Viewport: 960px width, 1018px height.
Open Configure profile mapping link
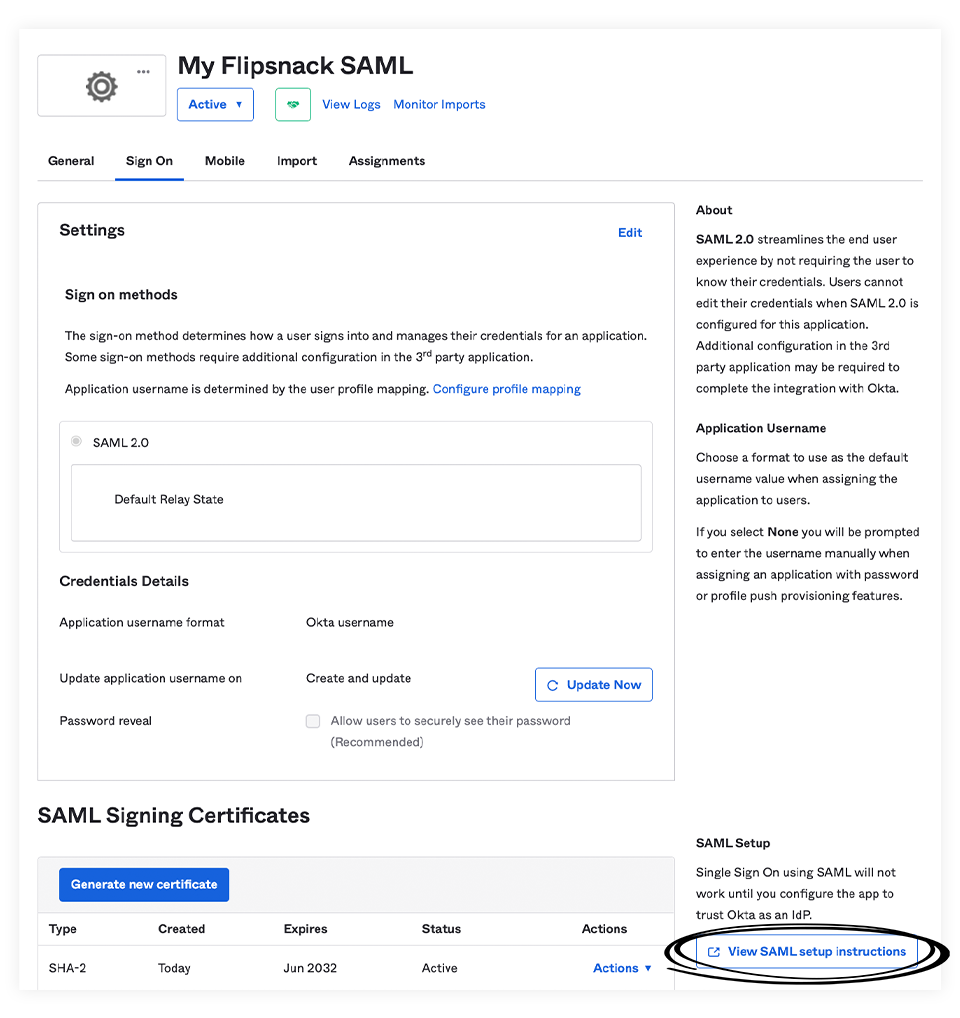tap(507, 389)
